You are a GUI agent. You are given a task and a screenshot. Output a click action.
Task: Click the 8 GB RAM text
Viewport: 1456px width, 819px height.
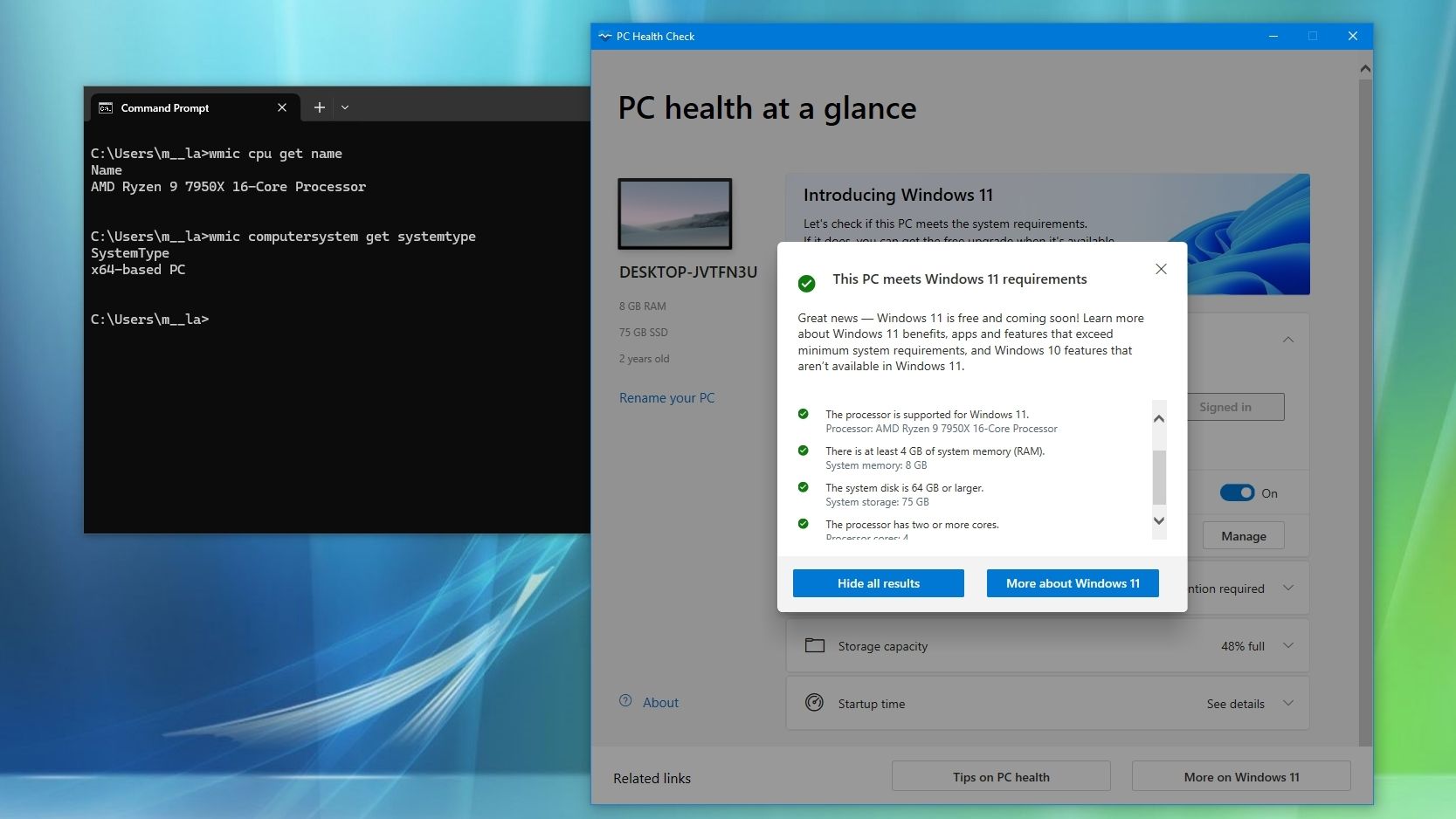tap(643, 306)
